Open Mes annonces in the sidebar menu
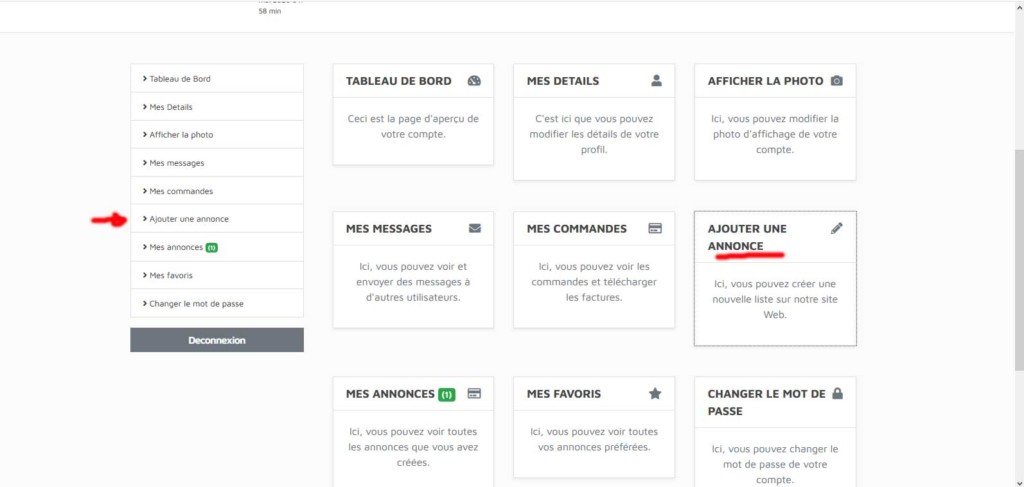The height and width of the screenshot is (487, 1024). [x=217, y=247]
